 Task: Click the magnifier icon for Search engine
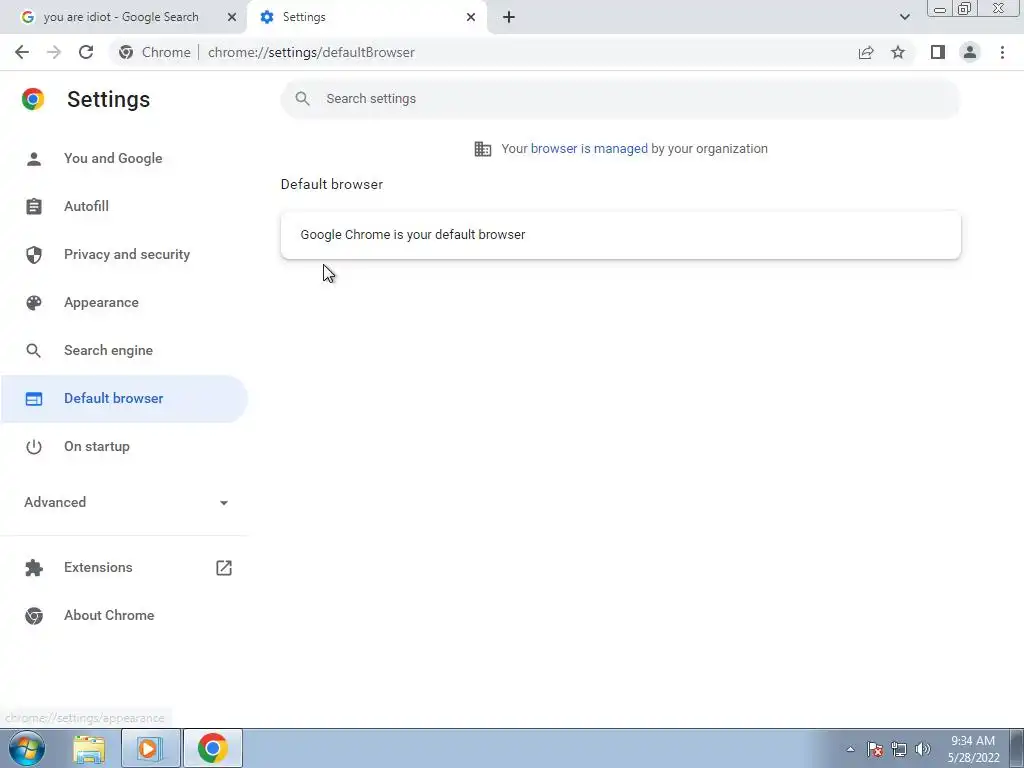coord(33,351)
